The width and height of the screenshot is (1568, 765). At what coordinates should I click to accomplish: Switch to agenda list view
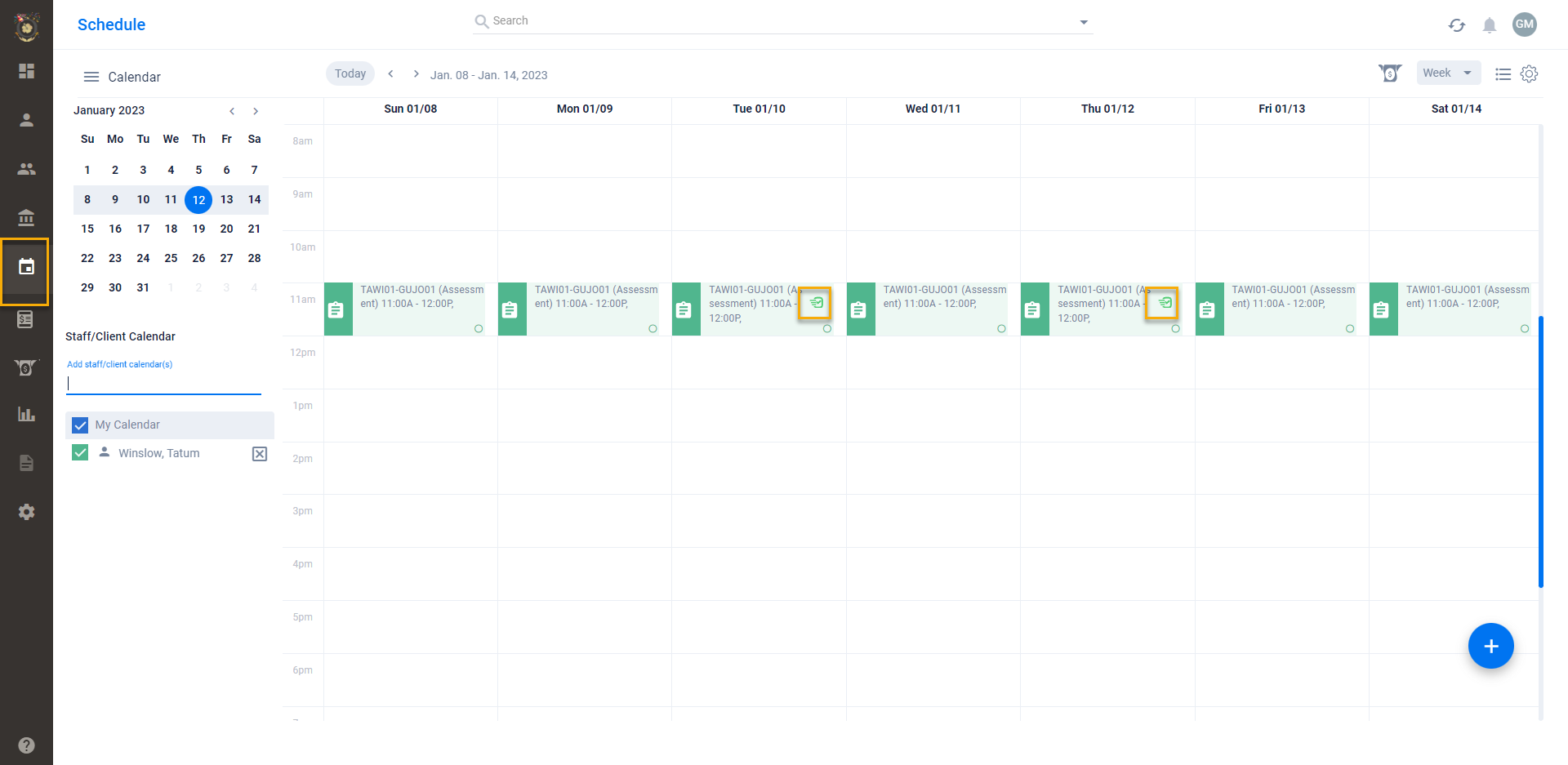pos(1503,73)
